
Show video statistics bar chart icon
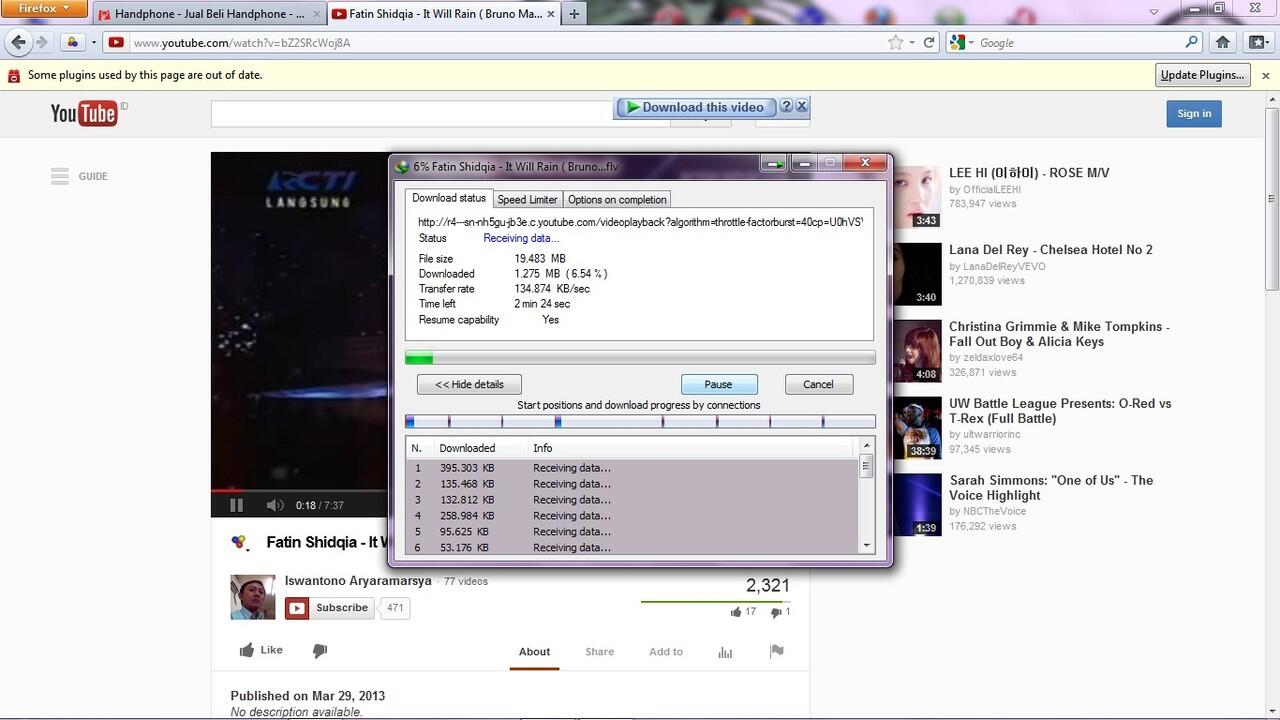[725, 652]
